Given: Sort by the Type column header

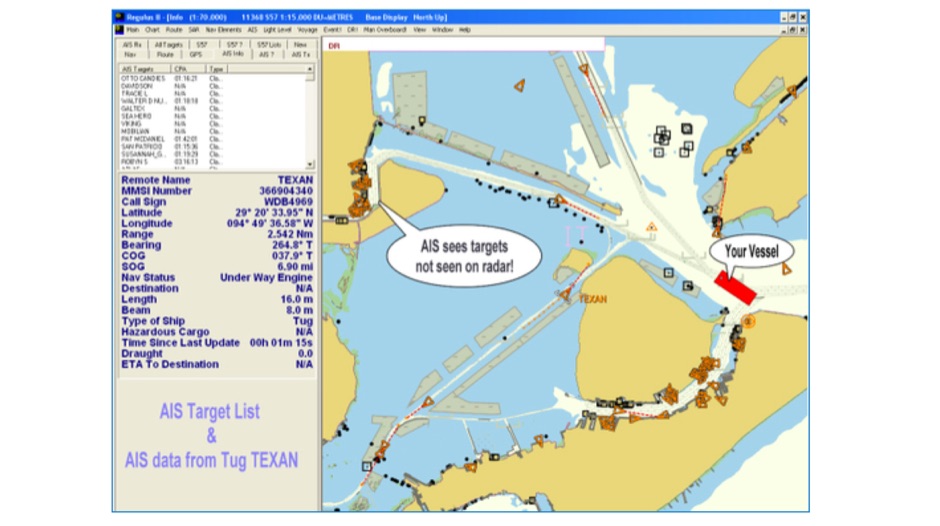Looking at the screenshot, I should [216, 69].
